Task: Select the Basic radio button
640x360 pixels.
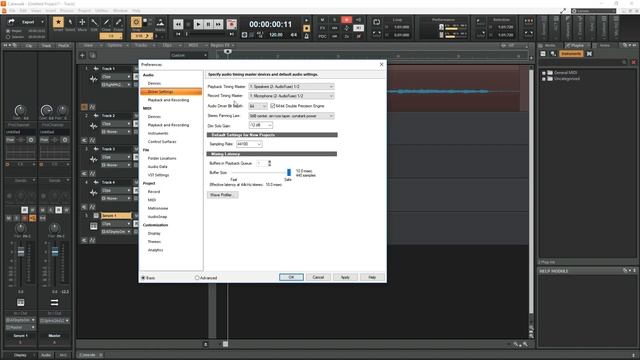Action: click(143, 278)
